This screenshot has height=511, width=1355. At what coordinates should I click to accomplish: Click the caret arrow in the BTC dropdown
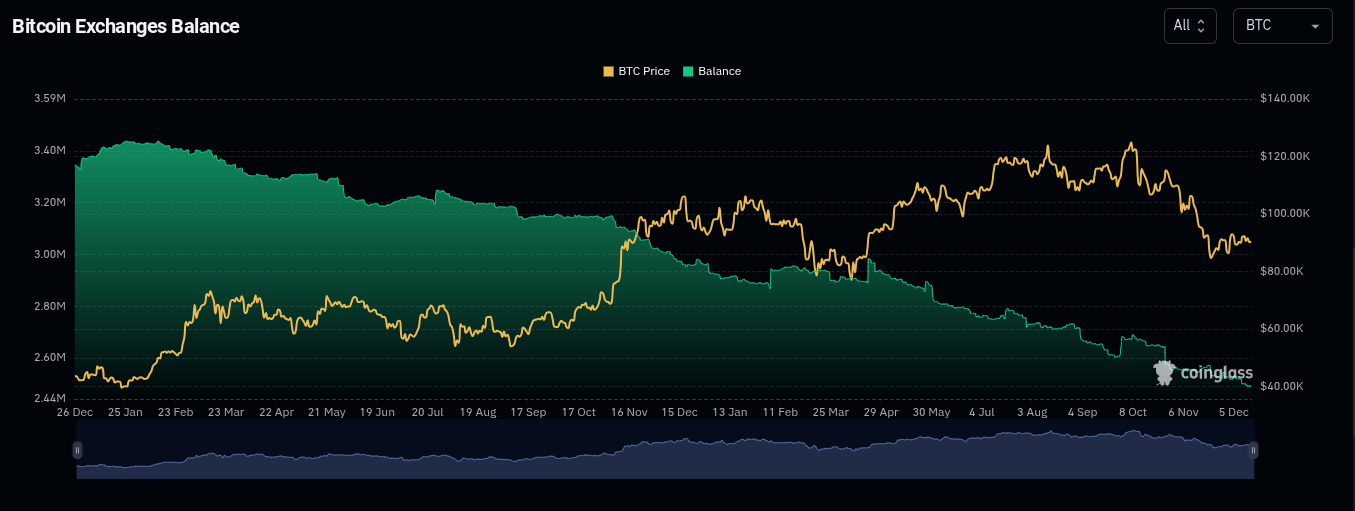point(1314,27)
